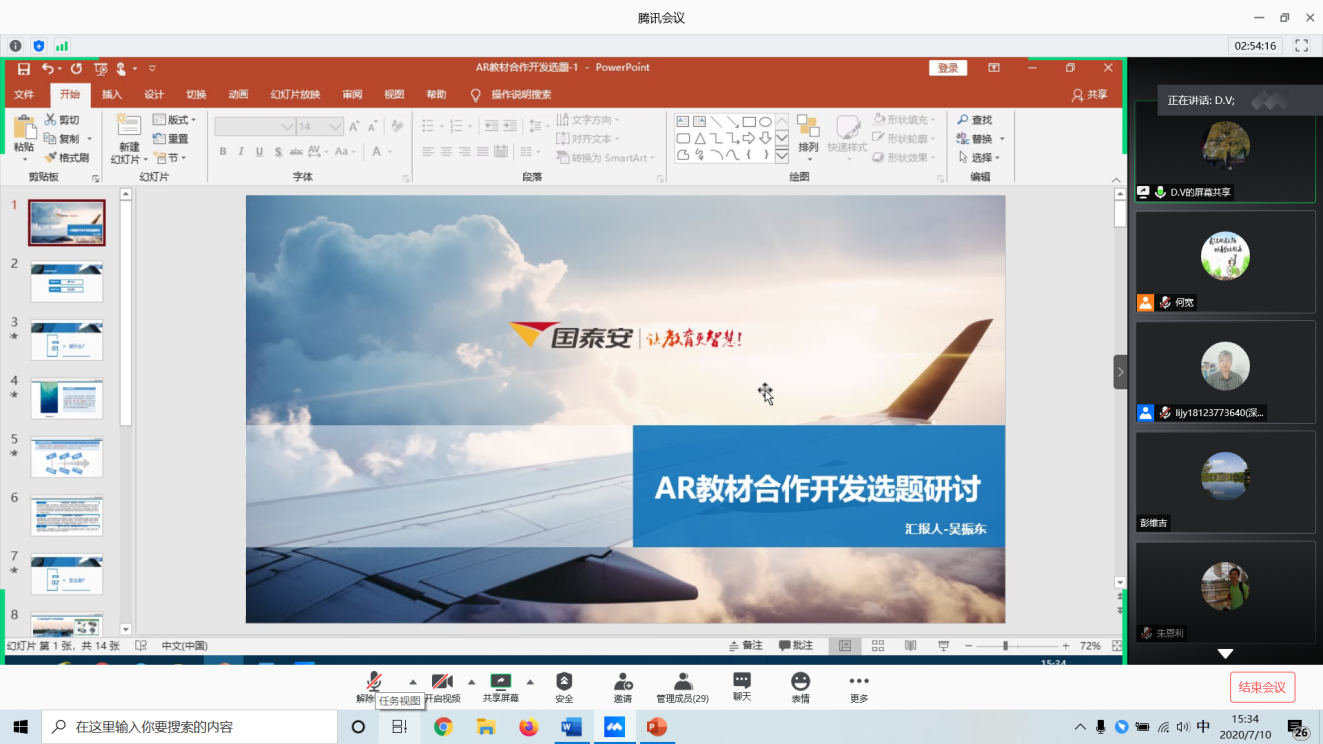1323x744 pixels.
Task: Click the 登录 button in PowerPoint title bar
Action: click(x=948, y=68)
